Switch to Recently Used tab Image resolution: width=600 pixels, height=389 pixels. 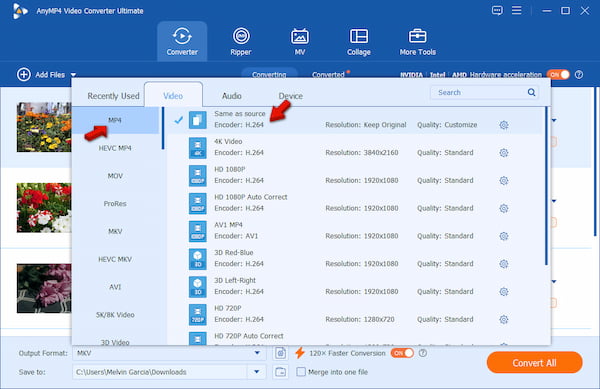click(113, 96)
